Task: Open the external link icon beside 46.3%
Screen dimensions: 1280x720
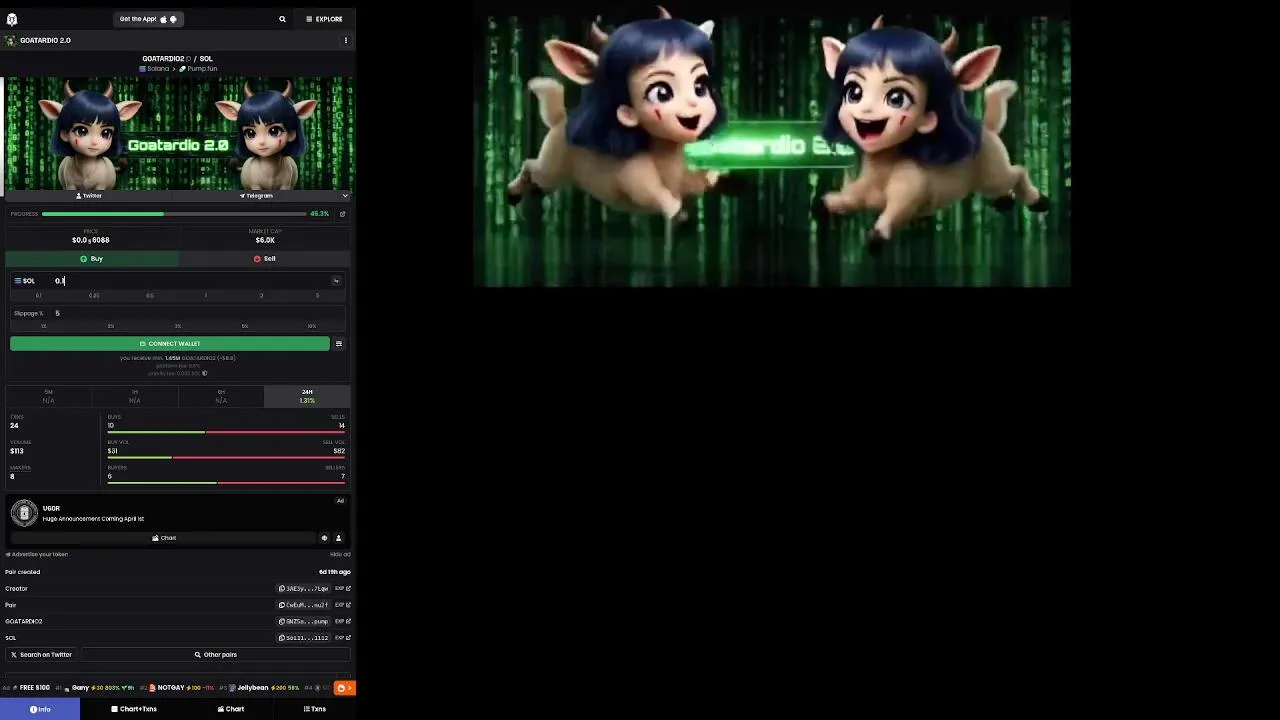Action: tap(343, 214)
